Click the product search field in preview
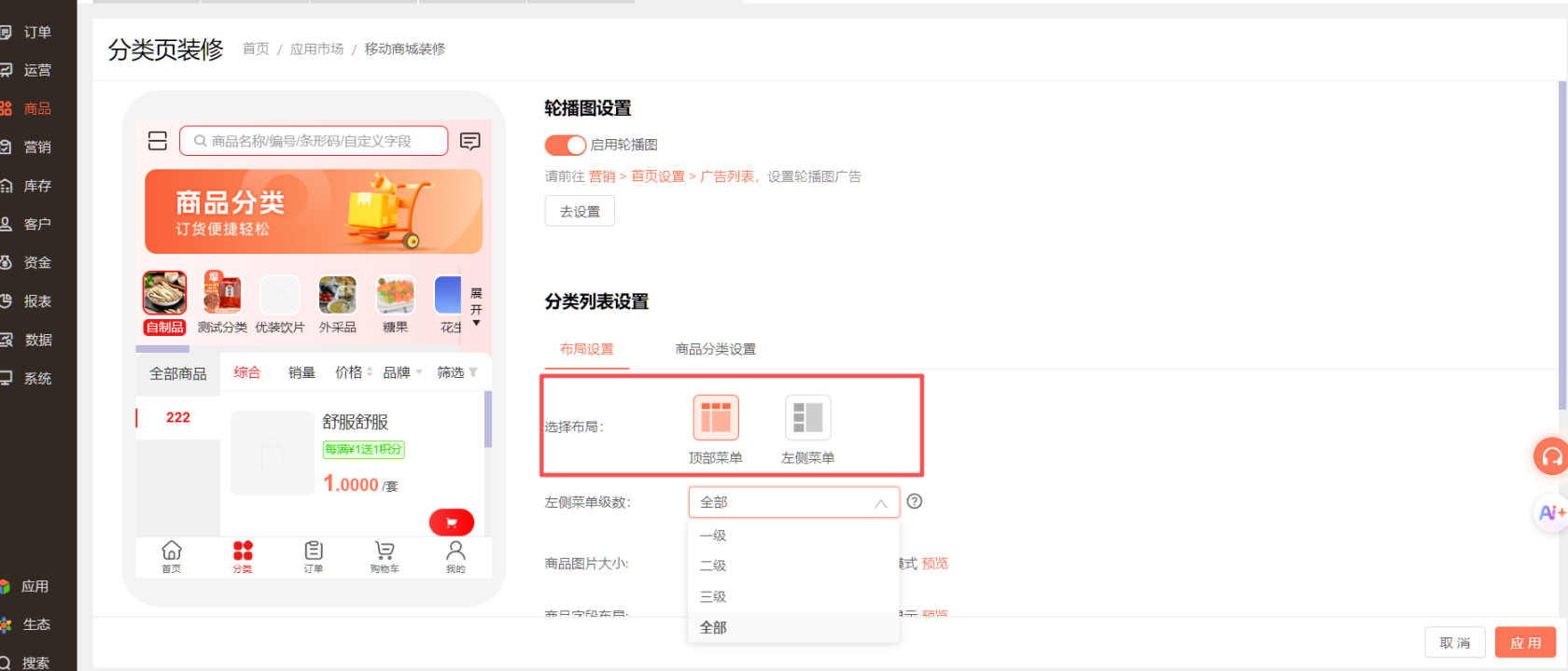The height and width of the screenshot is (671, 1568). [314, 141]
